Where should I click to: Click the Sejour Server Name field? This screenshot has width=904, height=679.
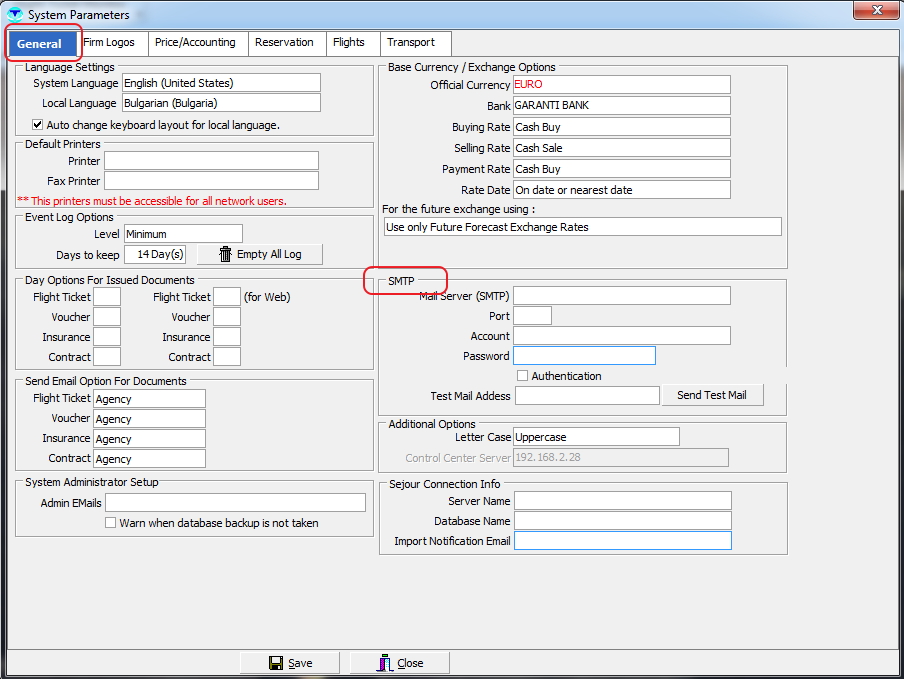point(622,501)
